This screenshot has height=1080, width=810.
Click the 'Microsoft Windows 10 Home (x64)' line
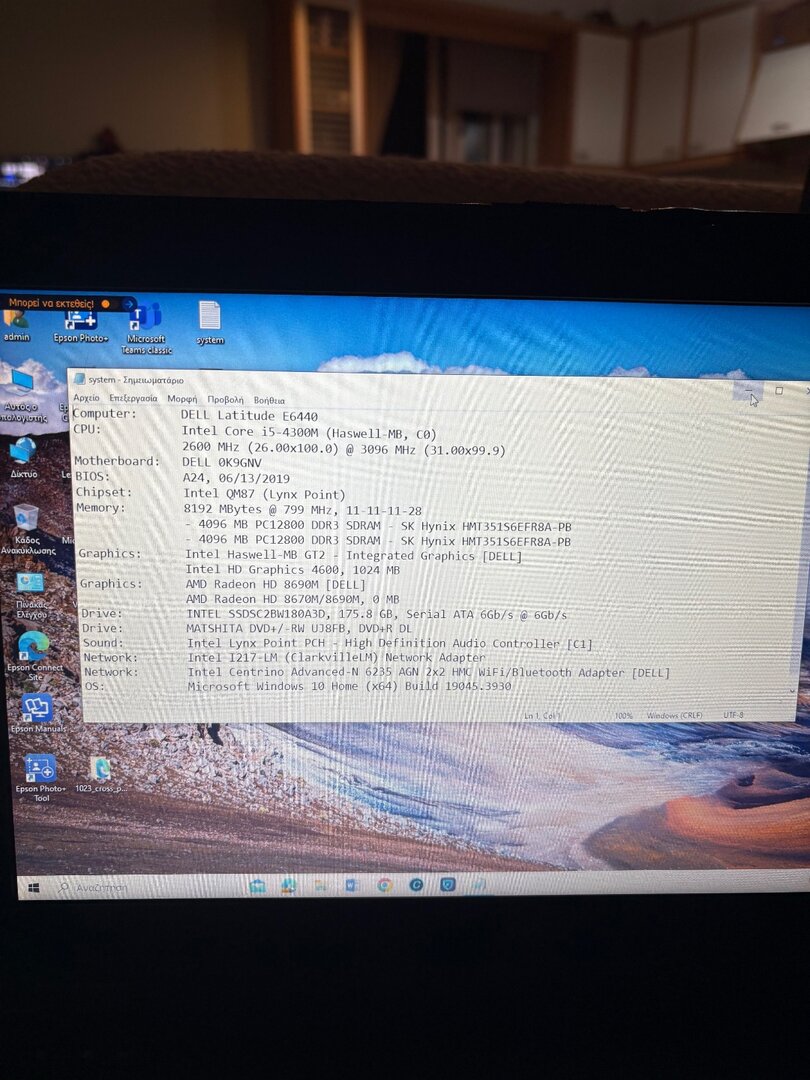pos(349,686)
